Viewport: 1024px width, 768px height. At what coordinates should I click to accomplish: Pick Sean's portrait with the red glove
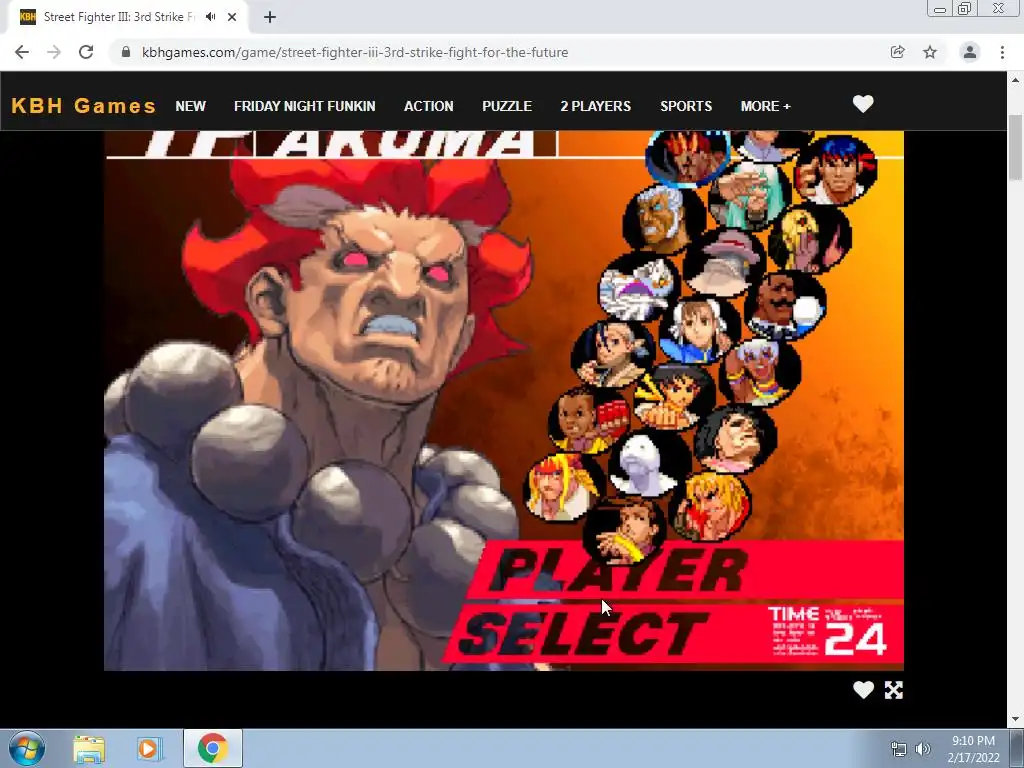pos(589,420)
